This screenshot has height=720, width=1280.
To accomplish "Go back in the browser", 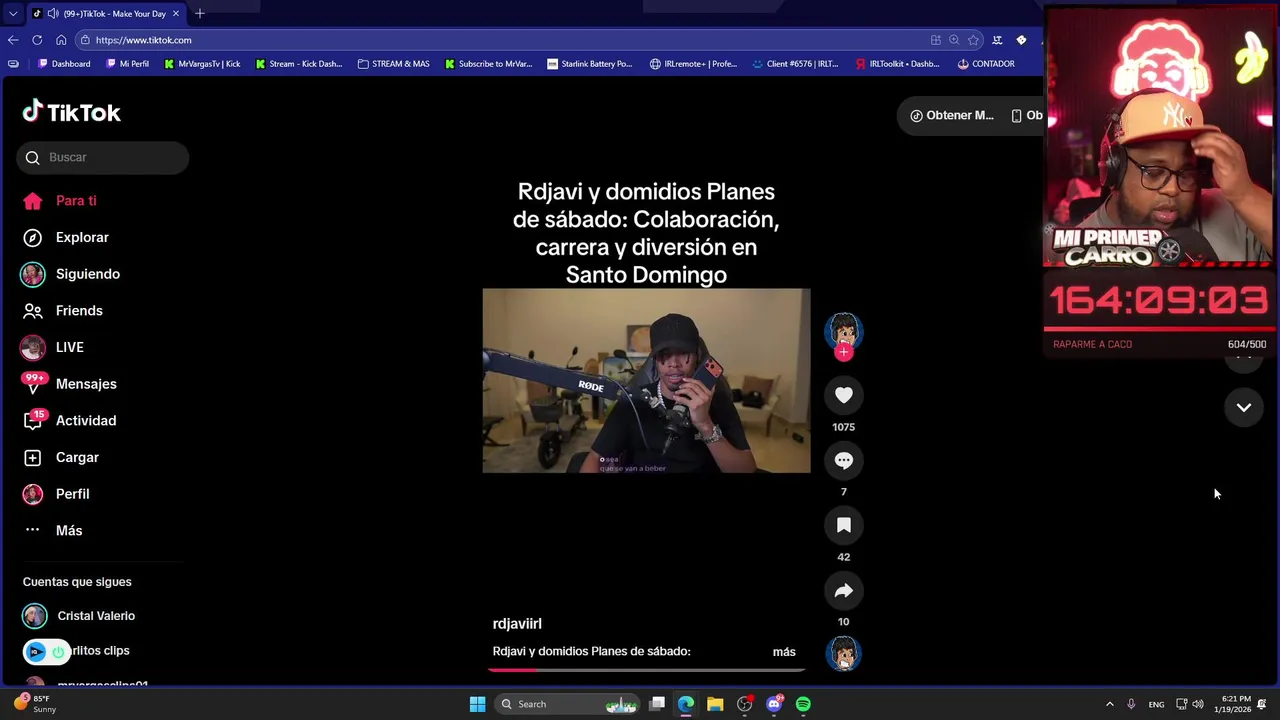I will pyautogui.click(x=12, y=40).
